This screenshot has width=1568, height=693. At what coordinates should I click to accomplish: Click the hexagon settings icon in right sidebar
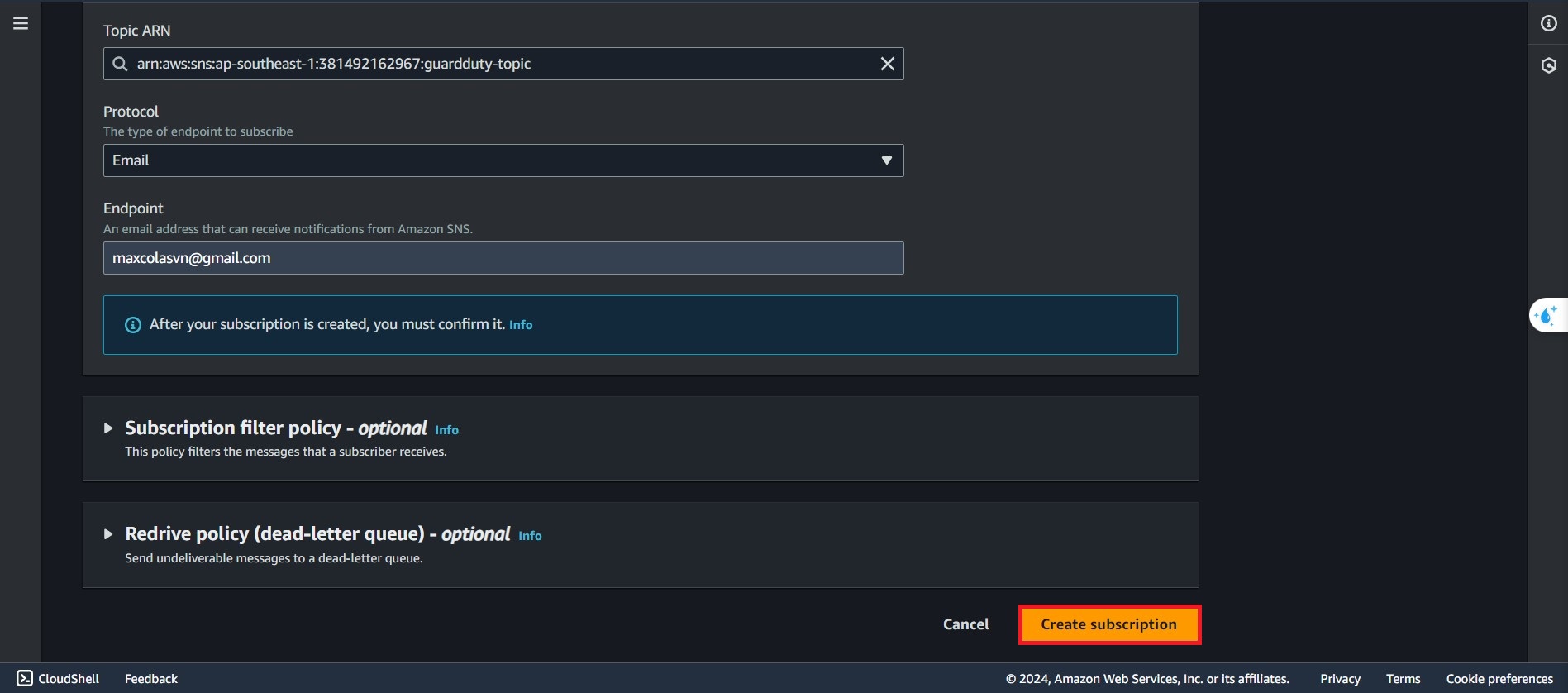point(1548,65)
